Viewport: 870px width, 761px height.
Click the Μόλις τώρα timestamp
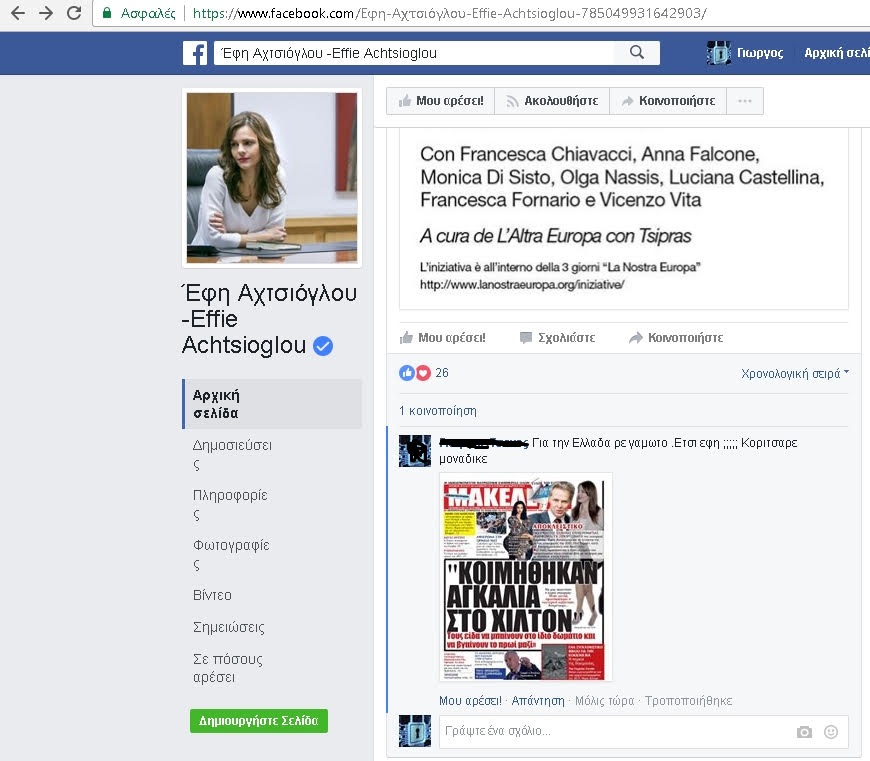[x=605, y=701]
